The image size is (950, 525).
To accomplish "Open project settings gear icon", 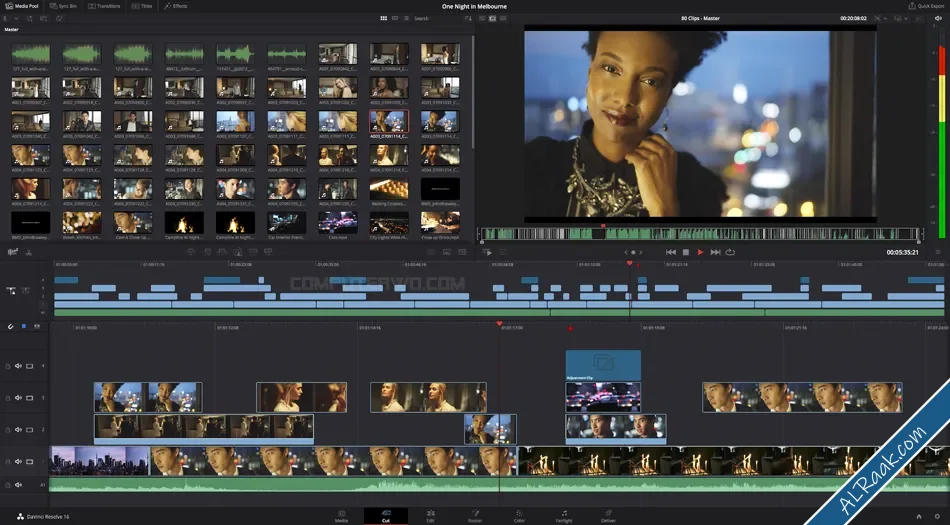I will (937, 517).
